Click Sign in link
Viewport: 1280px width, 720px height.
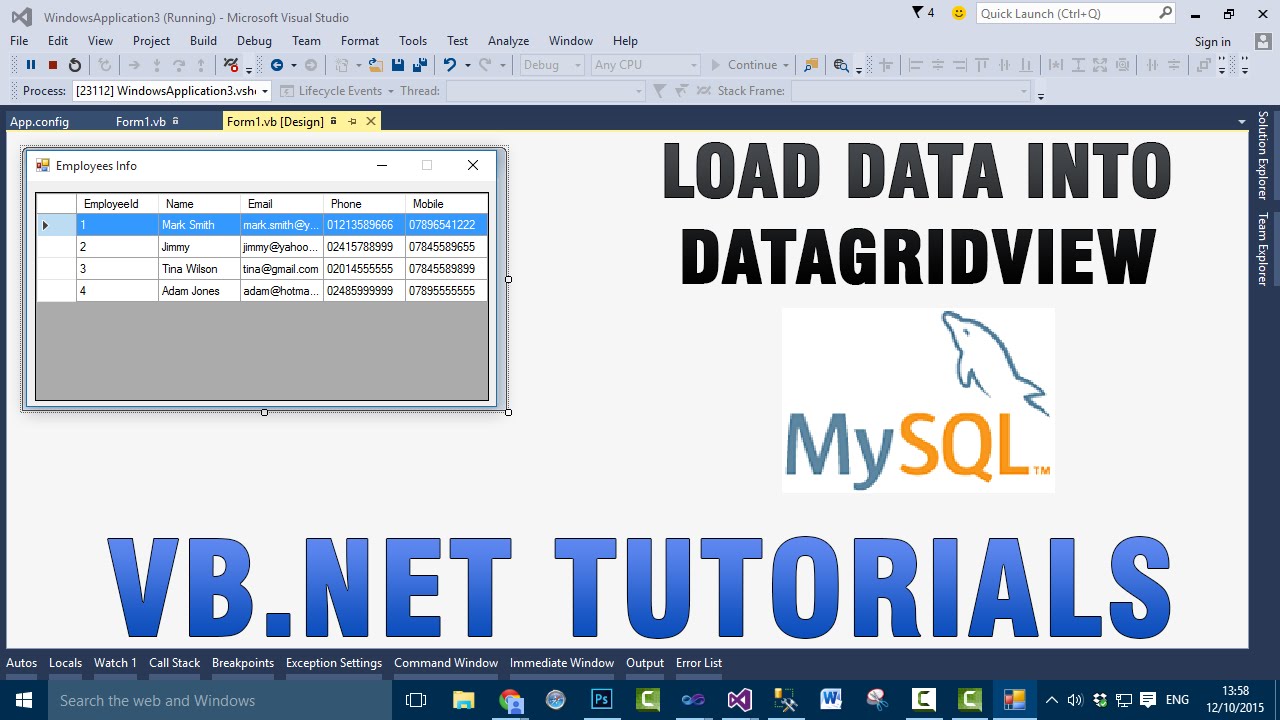point(1212,41)
